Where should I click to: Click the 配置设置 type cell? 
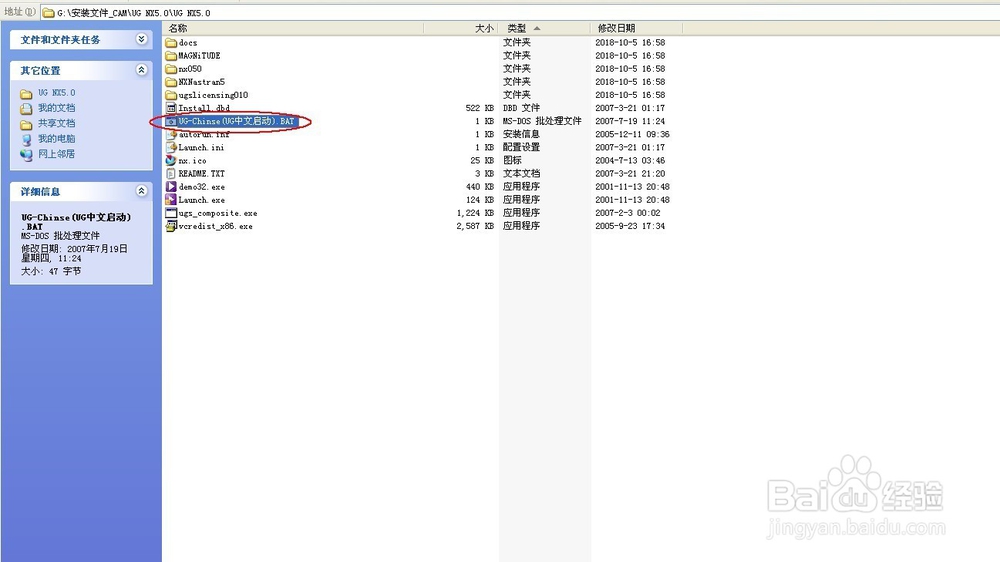[x=521, y=147]
